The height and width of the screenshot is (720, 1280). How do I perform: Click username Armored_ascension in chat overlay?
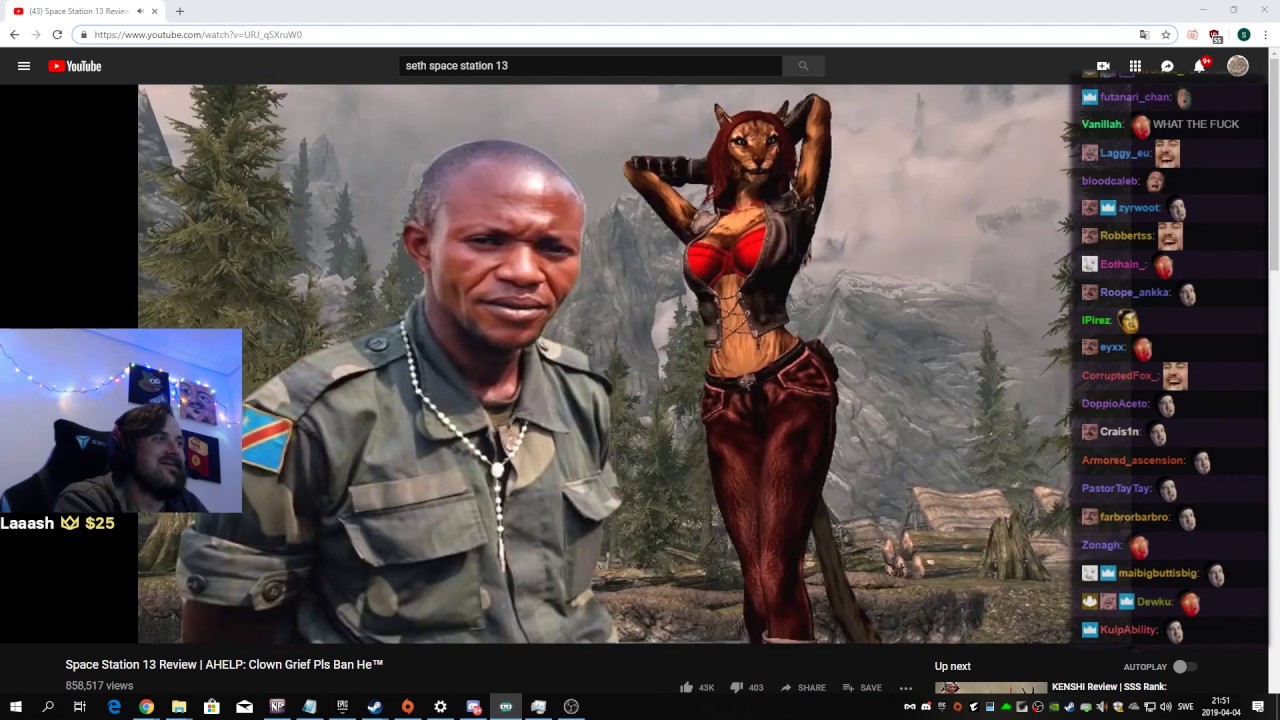pos(1133,461)
